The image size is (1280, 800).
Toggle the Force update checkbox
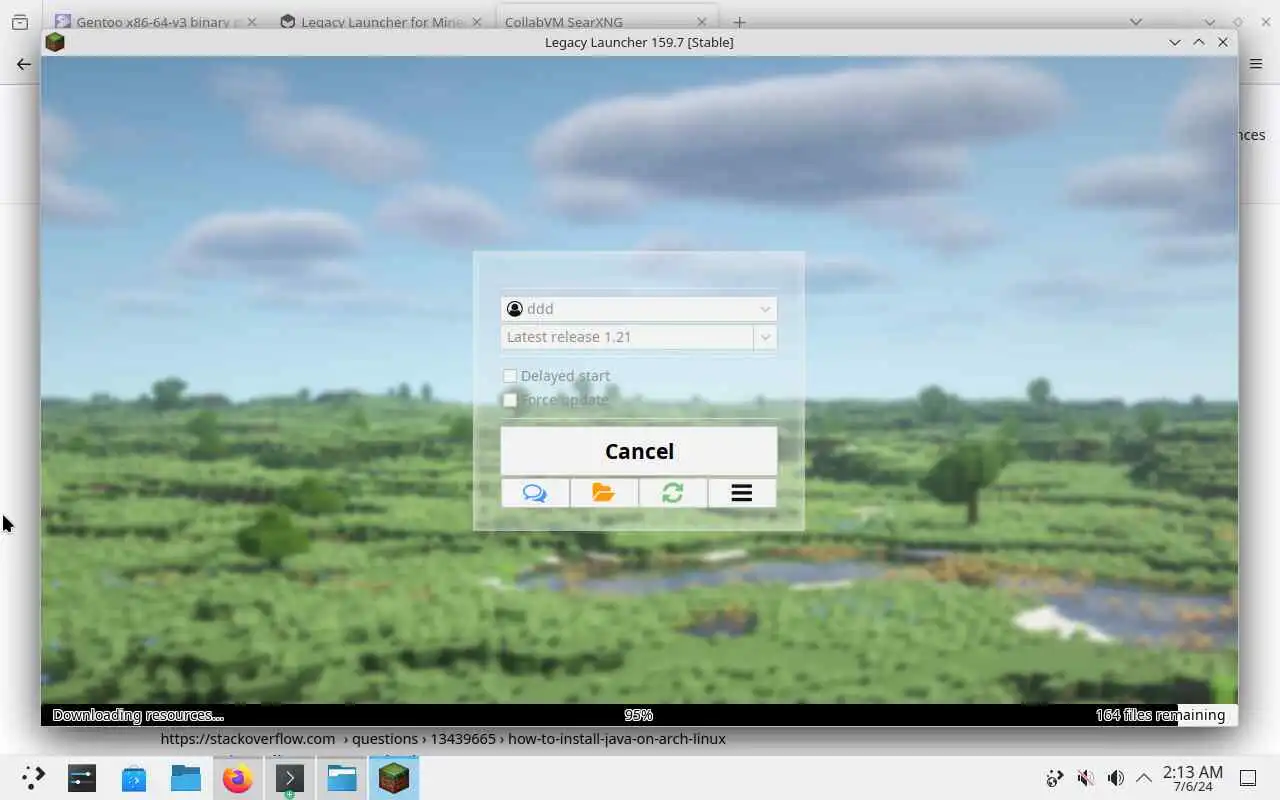(510, 400)
